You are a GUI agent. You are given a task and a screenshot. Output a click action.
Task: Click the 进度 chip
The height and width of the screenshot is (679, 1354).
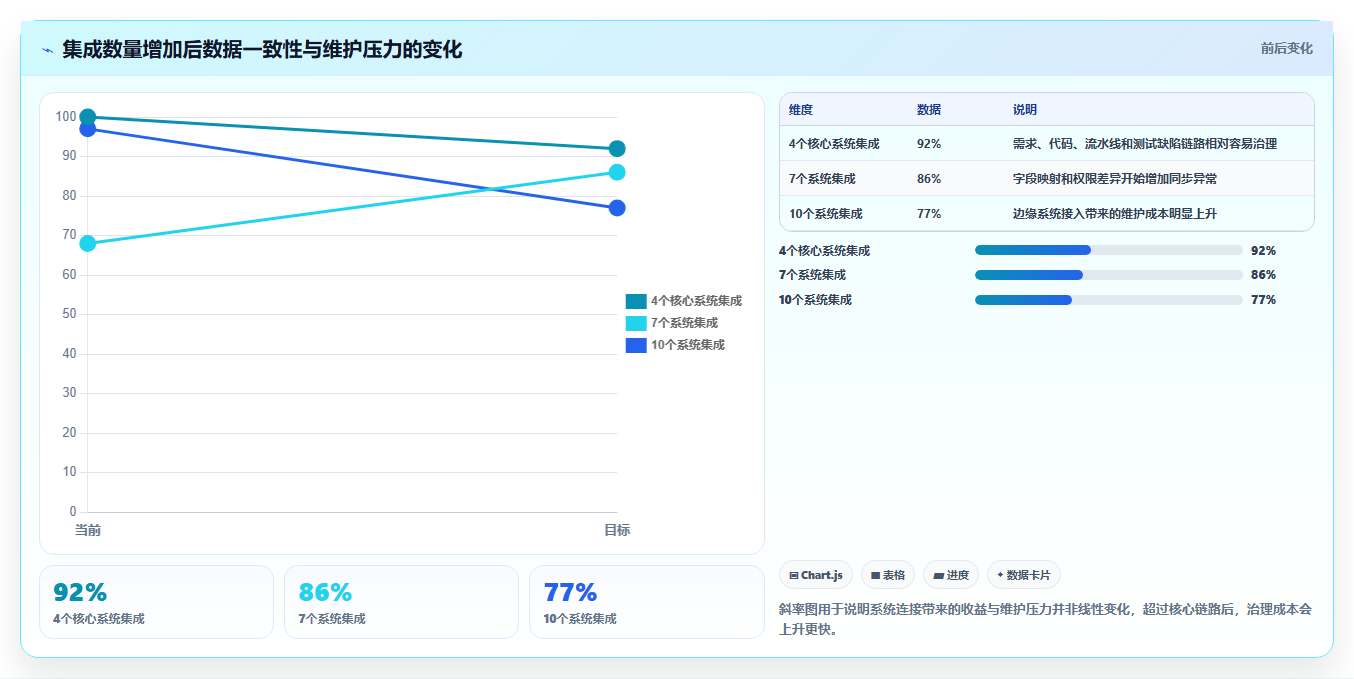point(951,575)
